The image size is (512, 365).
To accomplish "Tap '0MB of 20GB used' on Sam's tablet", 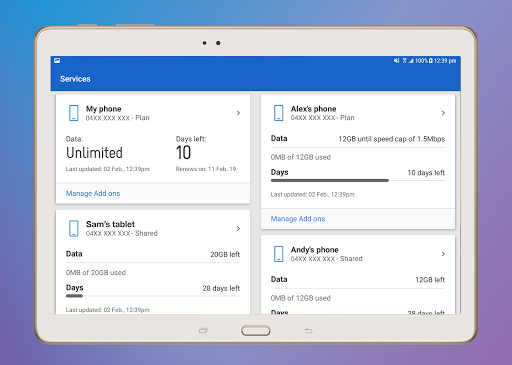I will click(x=96, y=273).
